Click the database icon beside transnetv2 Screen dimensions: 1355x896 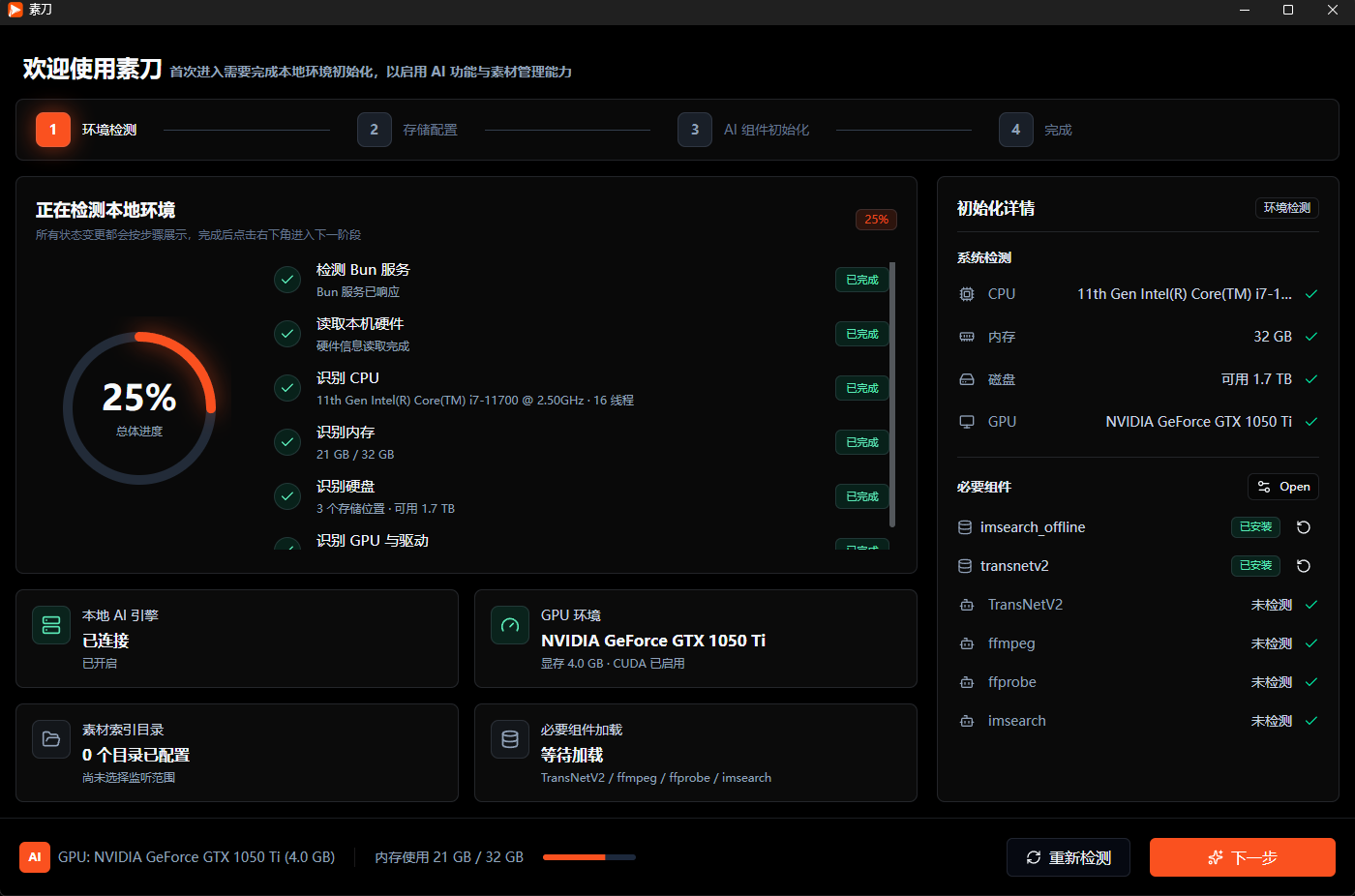(x=965, y=566)
